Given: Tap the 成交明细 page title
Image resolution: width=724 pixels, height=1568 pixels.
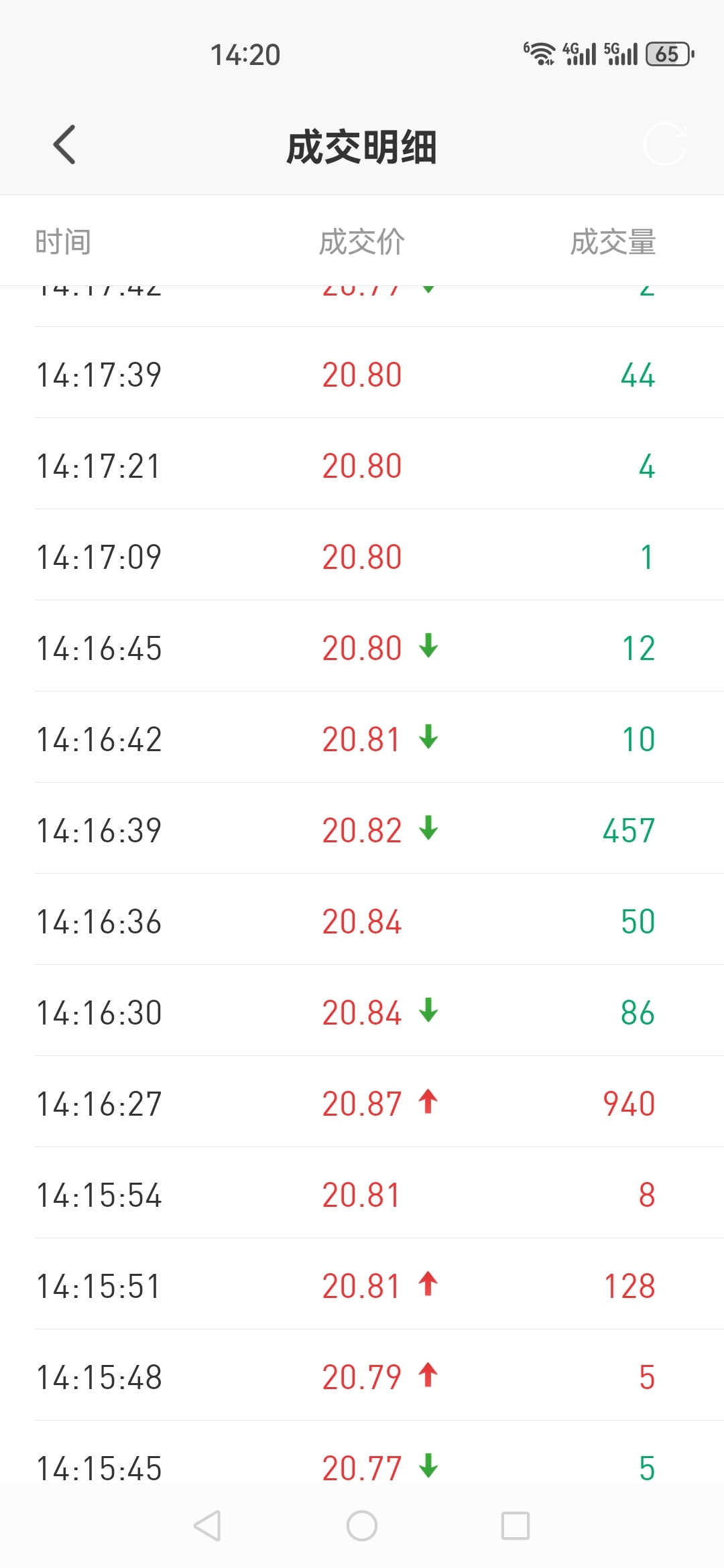Looking at the screenshot, I should tap(362, 147).
